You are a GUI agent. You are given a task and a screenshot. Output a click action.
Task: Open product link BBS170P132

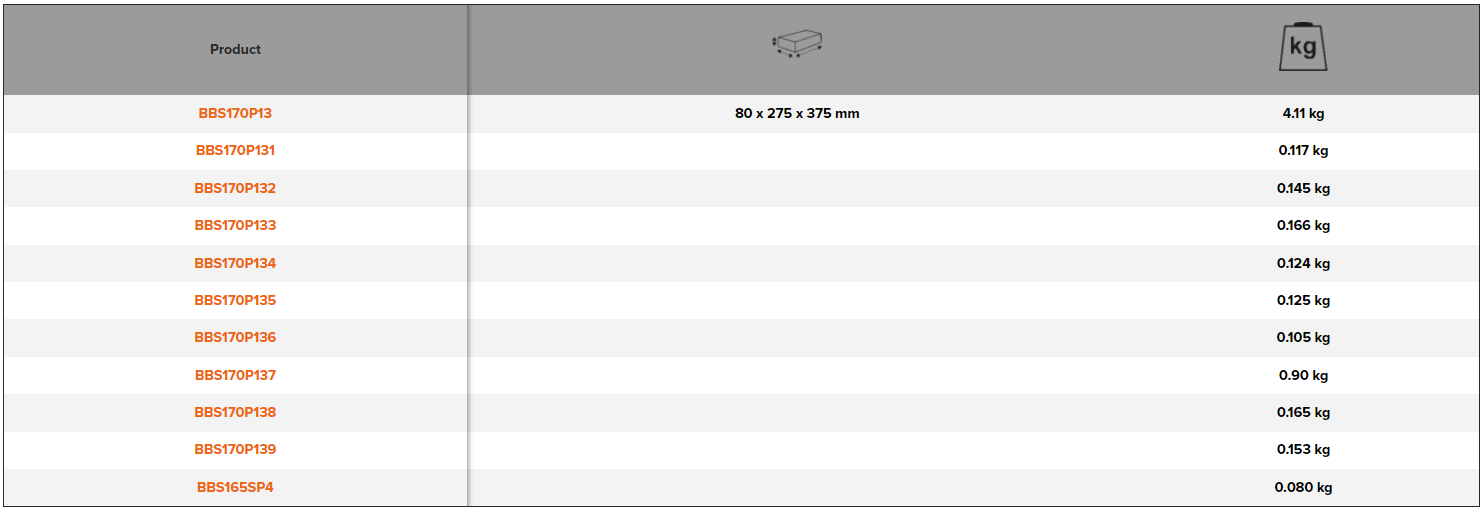click(235, 188)
